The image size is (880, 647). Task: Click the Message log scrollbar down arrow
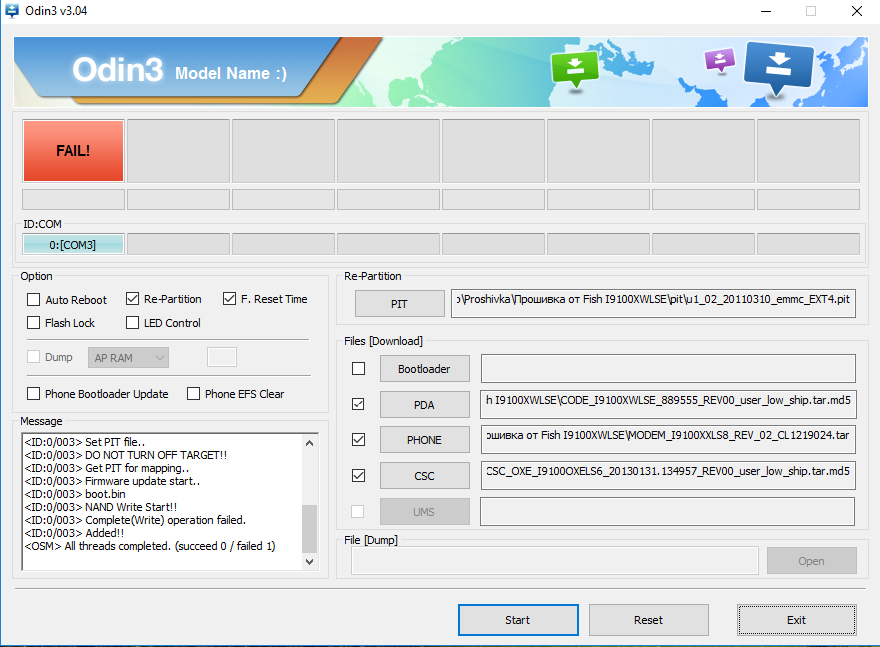tap(310, 562)
